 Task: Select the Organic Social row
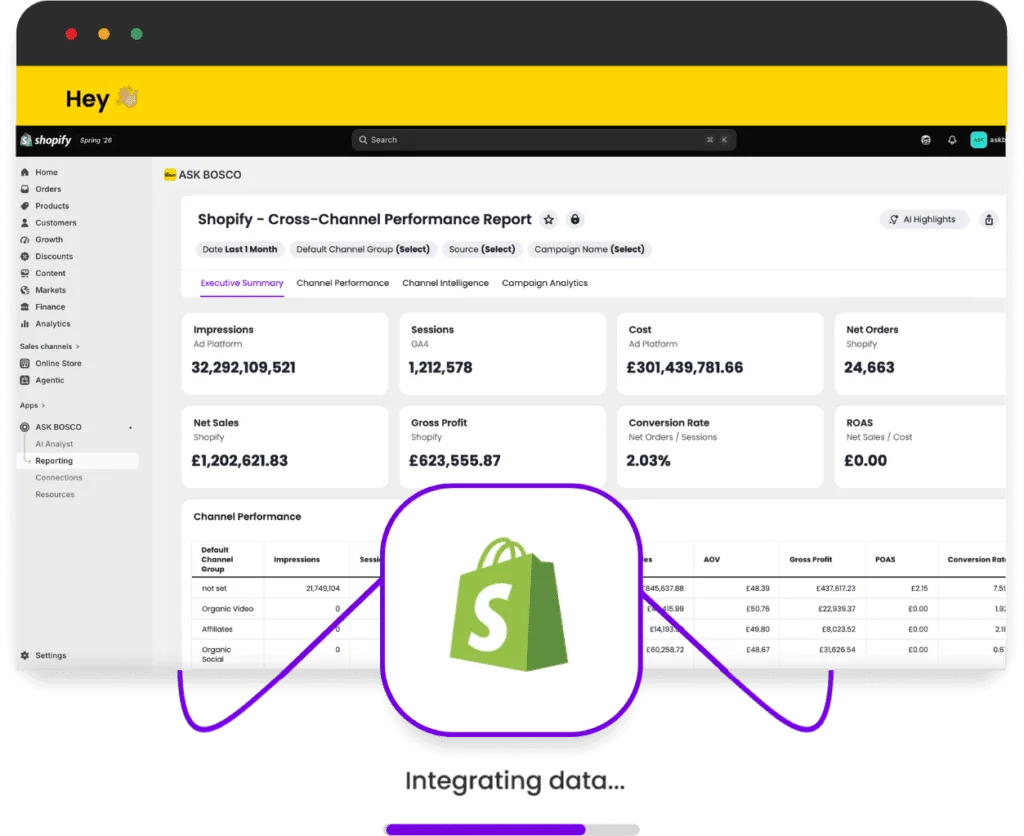[216, 654]
